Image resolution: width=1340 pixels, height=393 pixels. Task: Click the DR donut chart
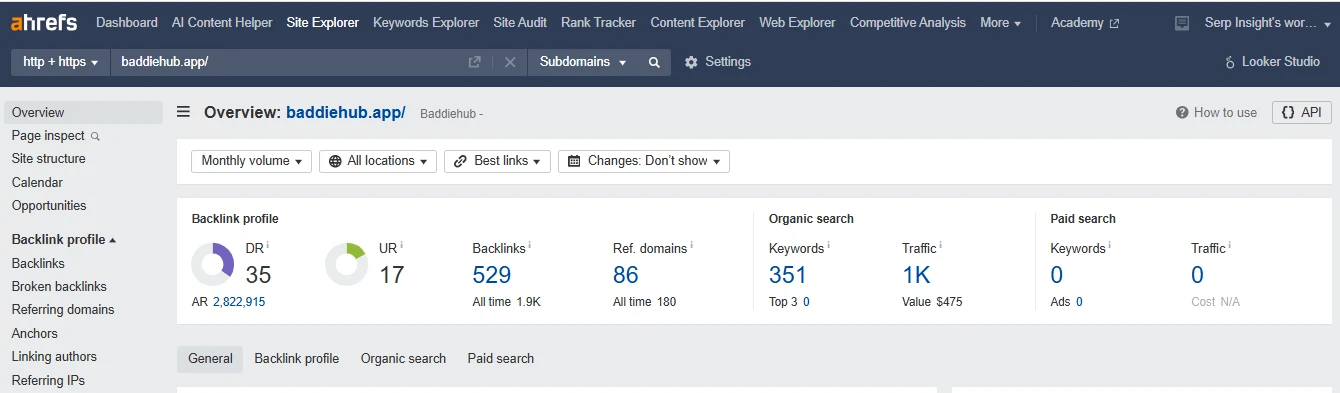212,264
